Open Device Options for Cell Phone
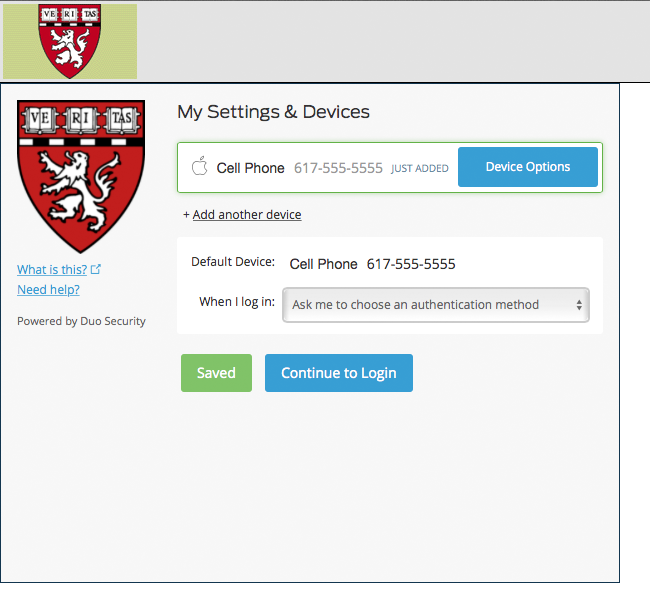Screen dimensions: 650x600 coord(528,167)
